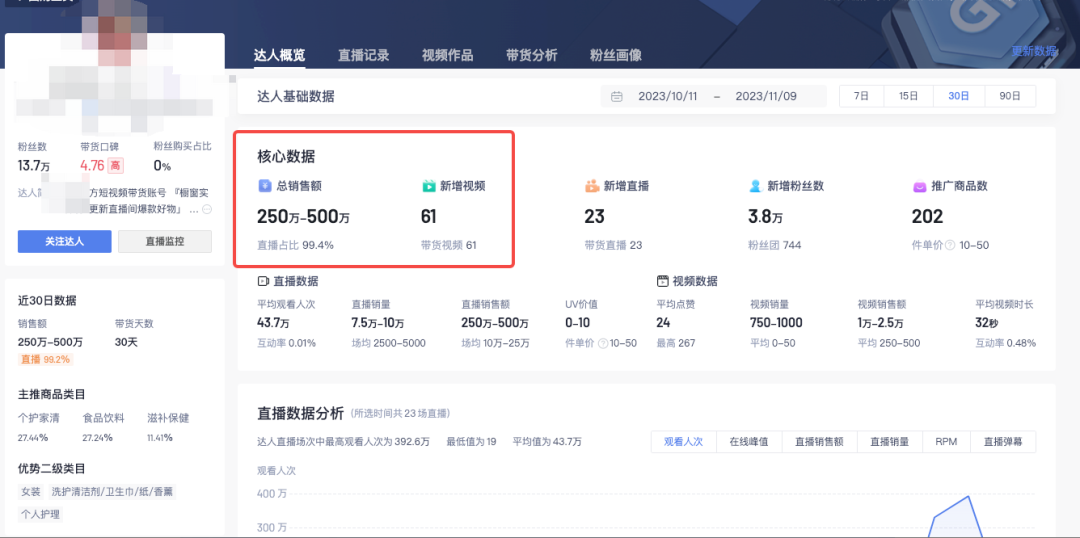Click the 关注达人 button
The width and height of the screenshot is (1080, 538).
64,241
